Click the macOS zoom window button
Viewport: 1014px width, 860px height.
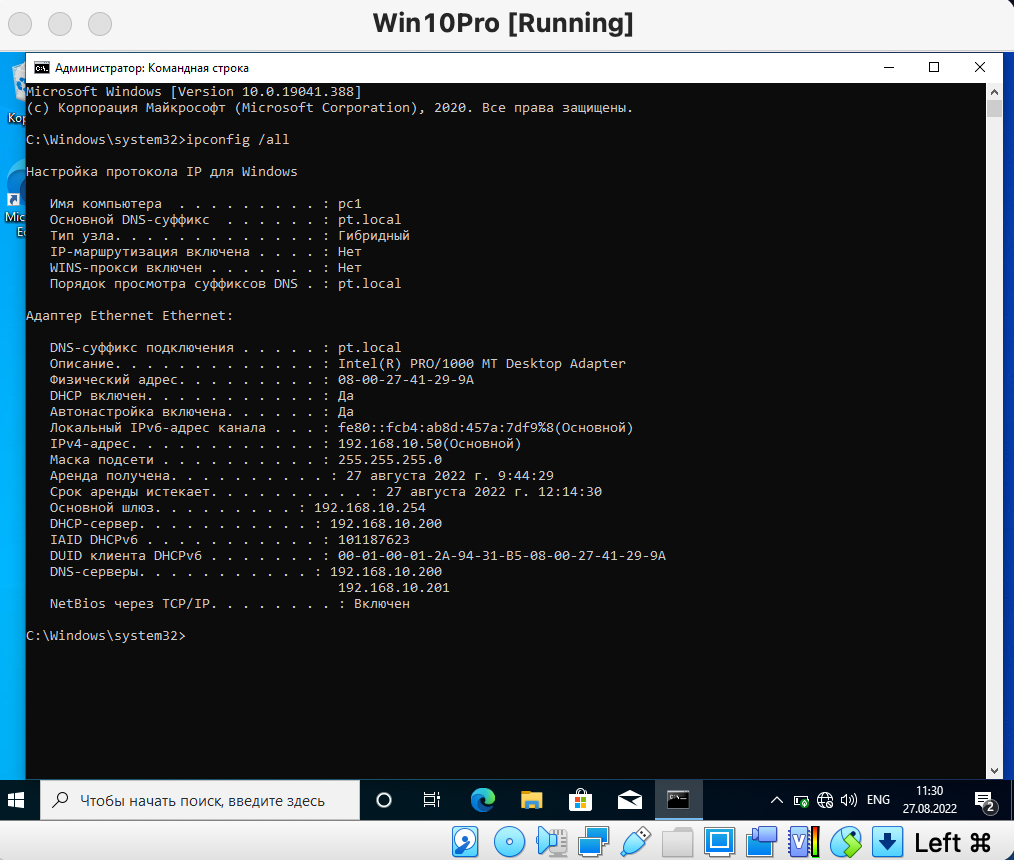pyautogui.click(x=100, y=23)
